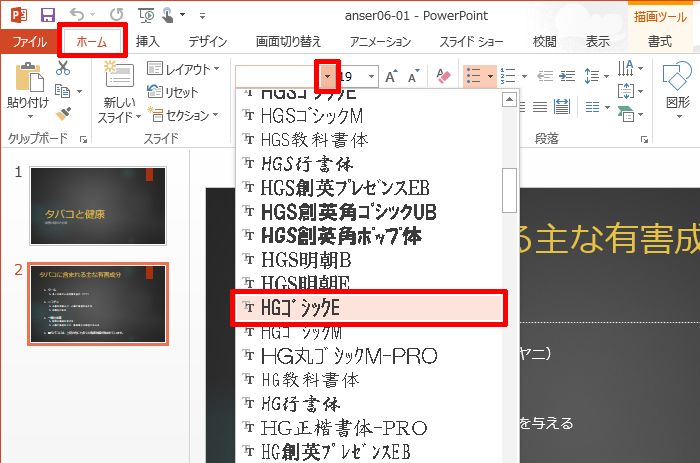Click the justify alignment icon
Viewport: 700px width, 463px height.
point(540,107)
